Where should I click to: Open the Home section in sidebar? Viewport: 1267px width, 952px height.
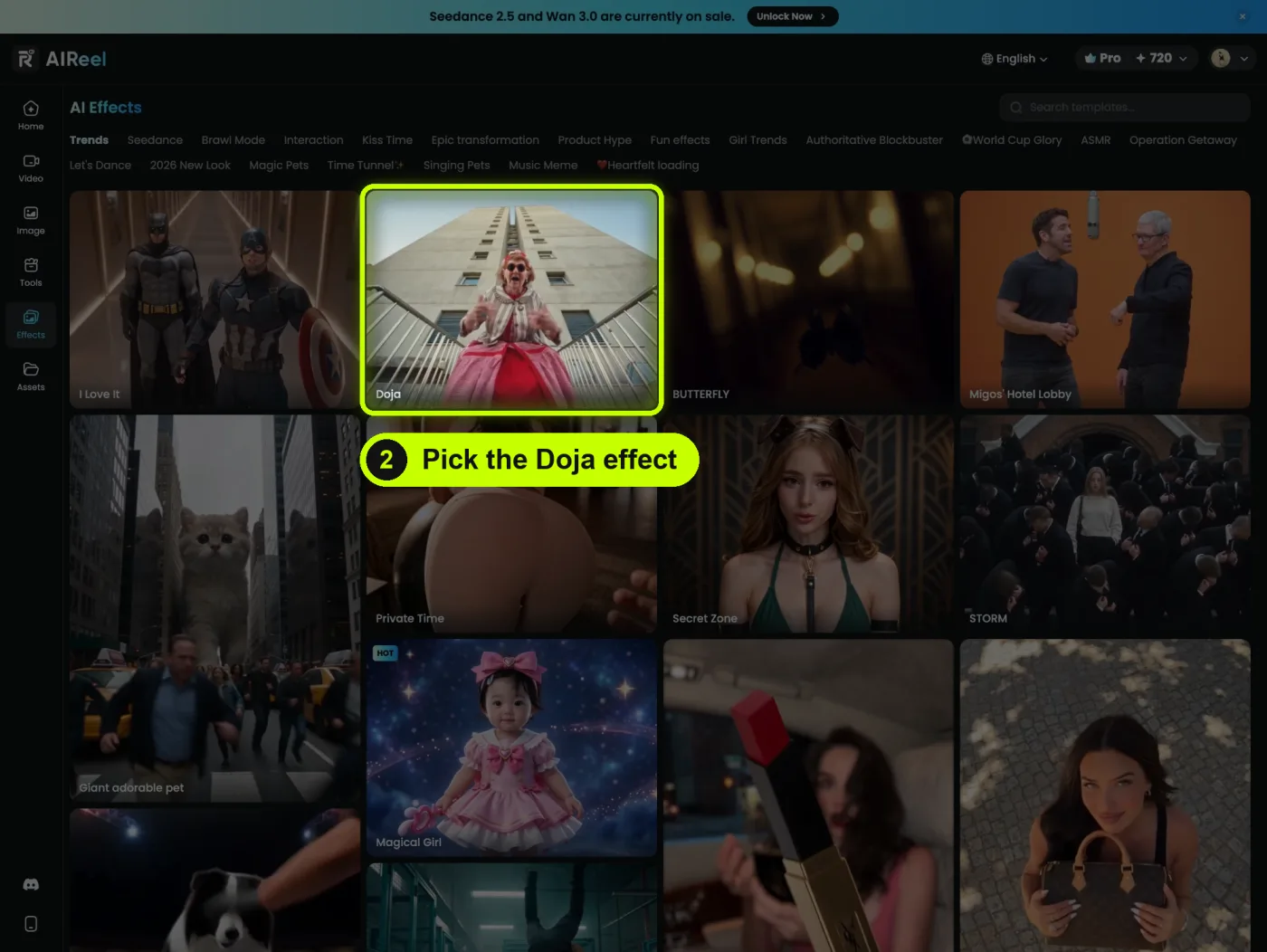coord(31,116)
